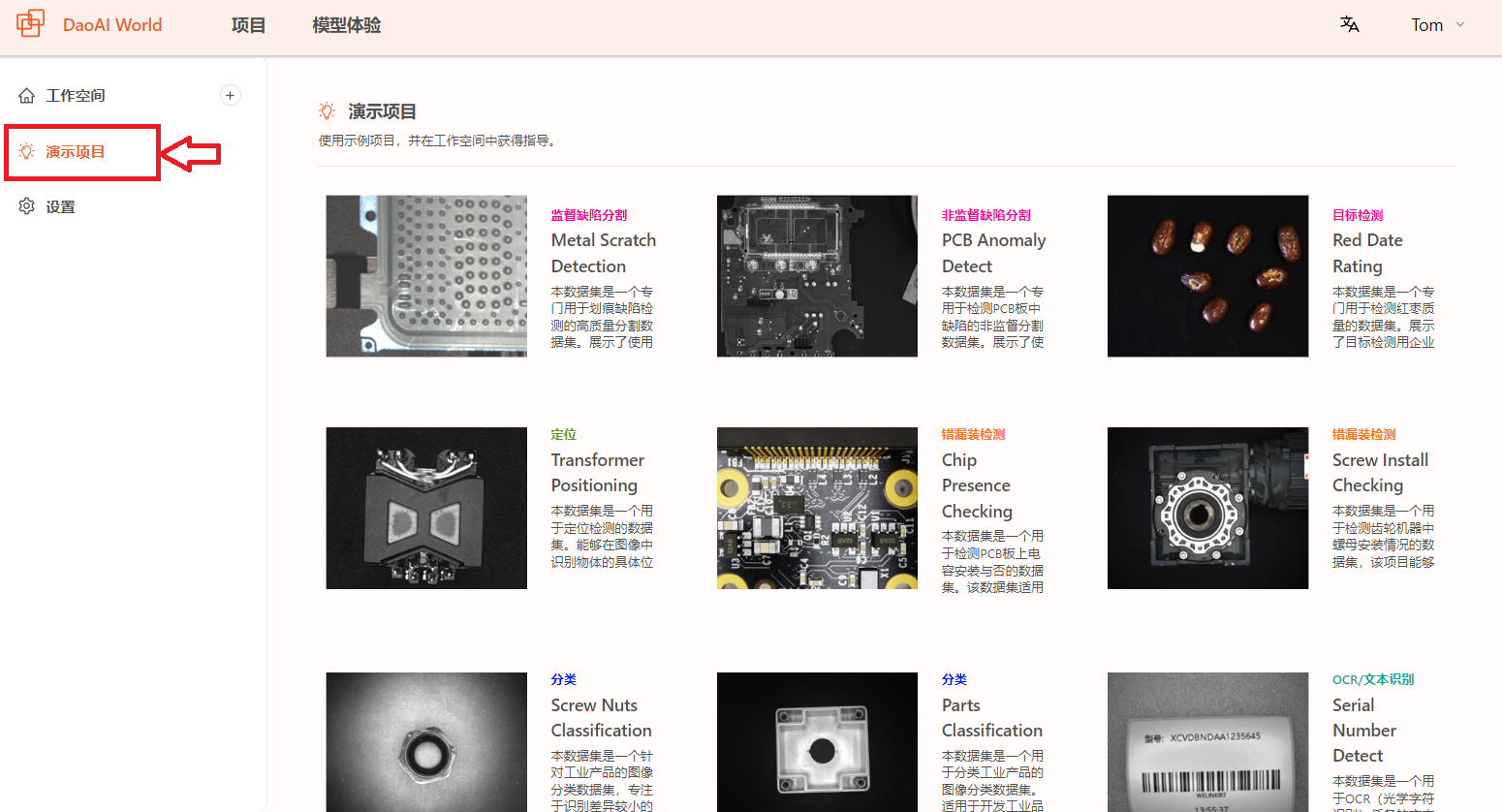Screen dimensions: 1502x812
Task: Click the Serial Number Detect title
Action: click(x=1364, y=731)
